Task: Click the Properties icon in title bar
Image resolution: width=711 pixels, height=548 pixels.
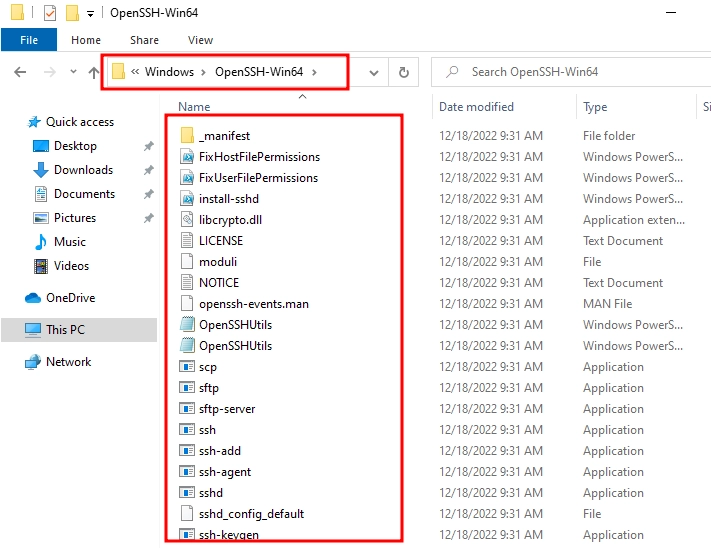Action: 49,13
